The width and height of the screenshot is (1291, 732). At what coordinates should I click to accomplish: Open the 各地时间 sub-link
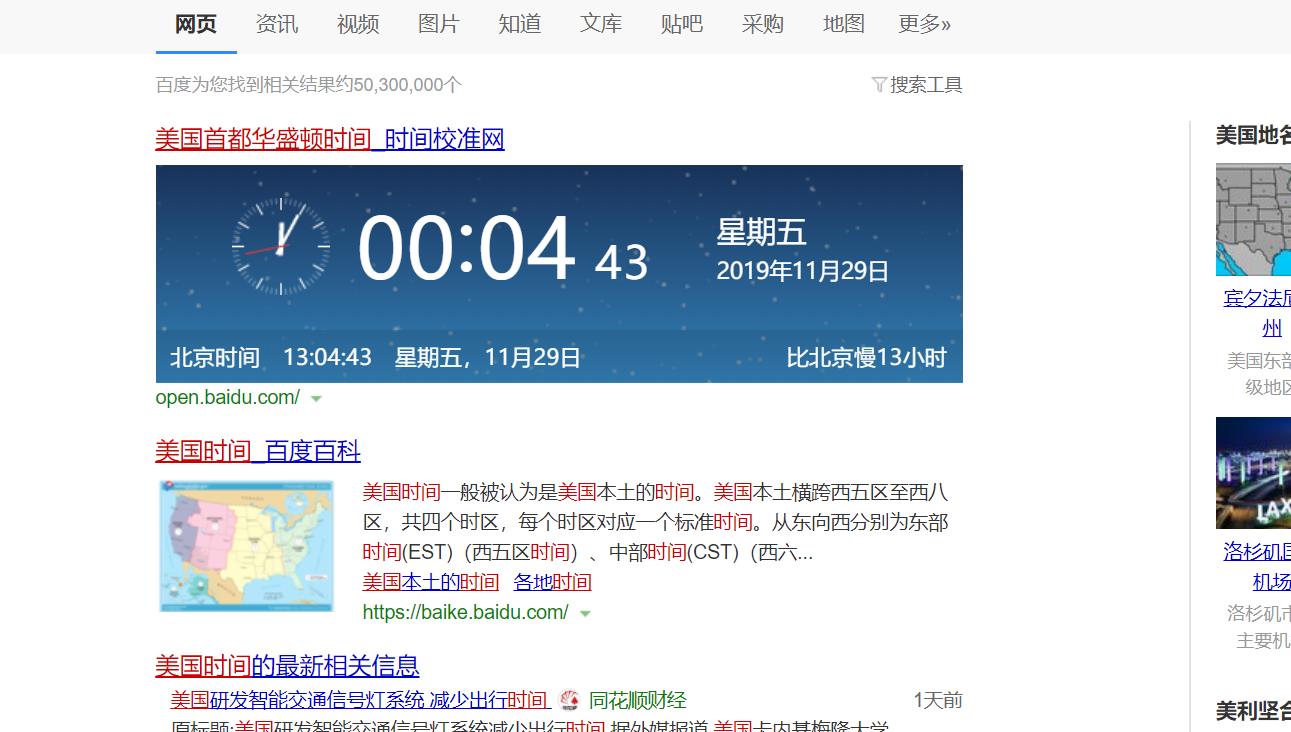point(552,582)
